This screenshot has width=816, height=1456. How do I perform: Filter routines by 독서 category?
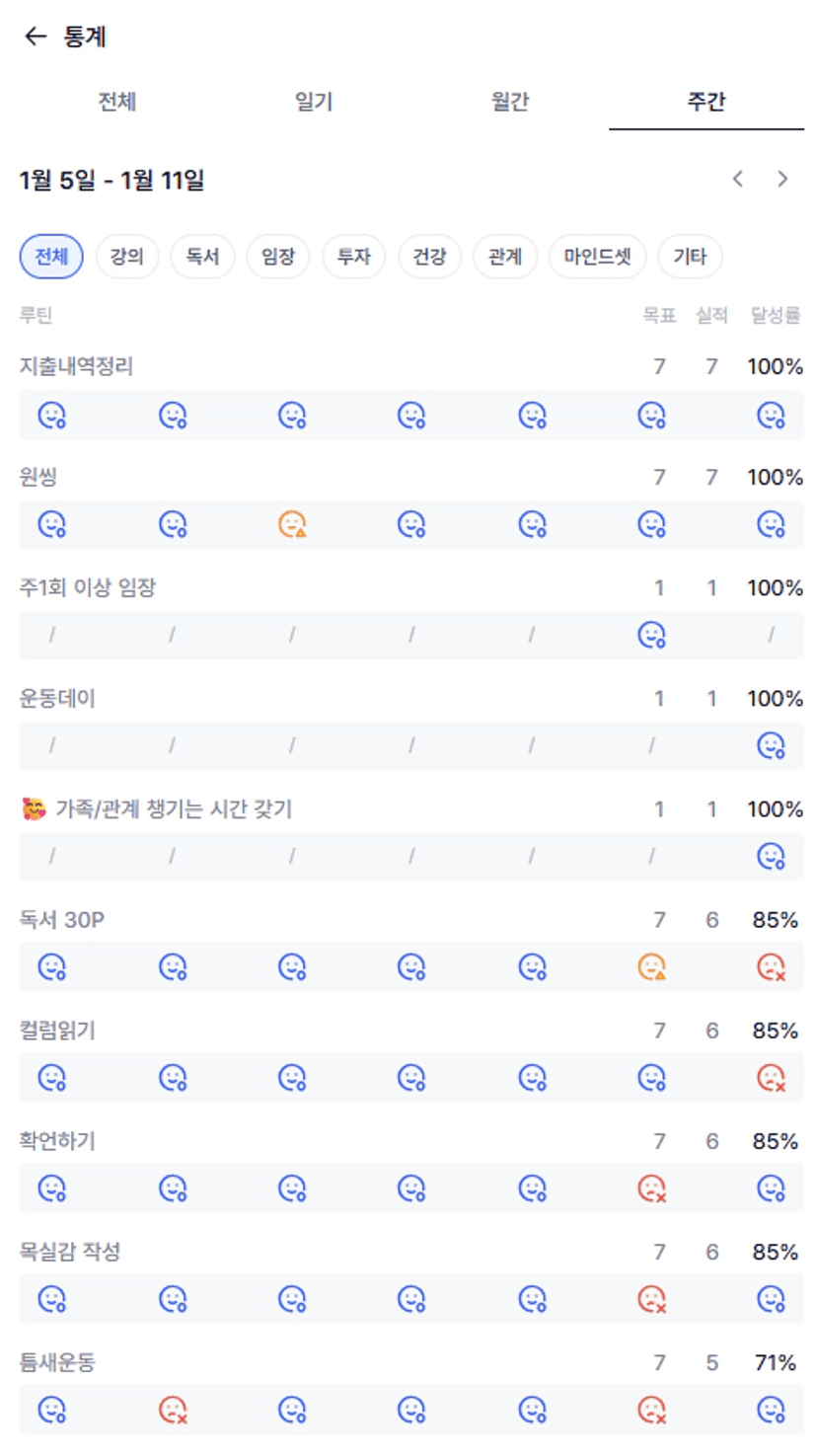click(202, 257)
